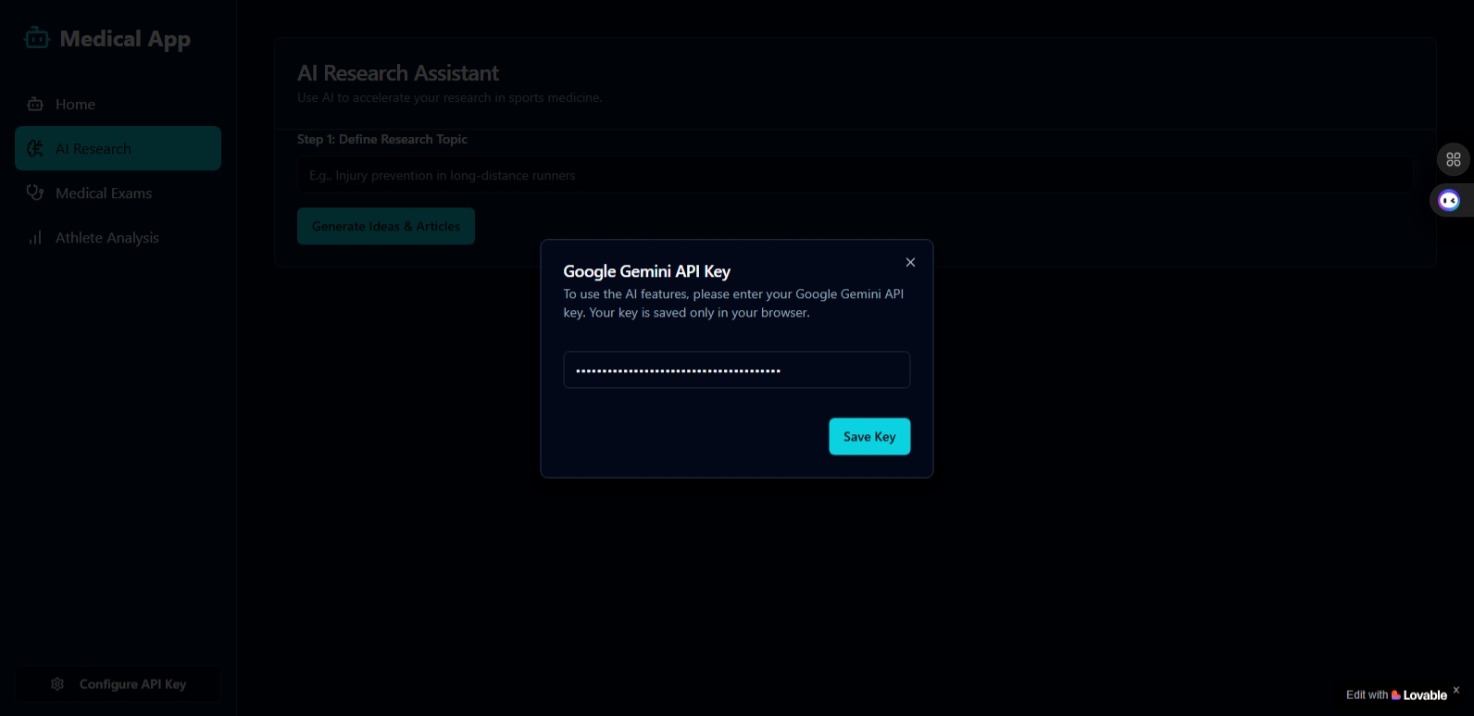Click Configure API Key button
This screenshot has height=716, width=1474.
point(118,684)
